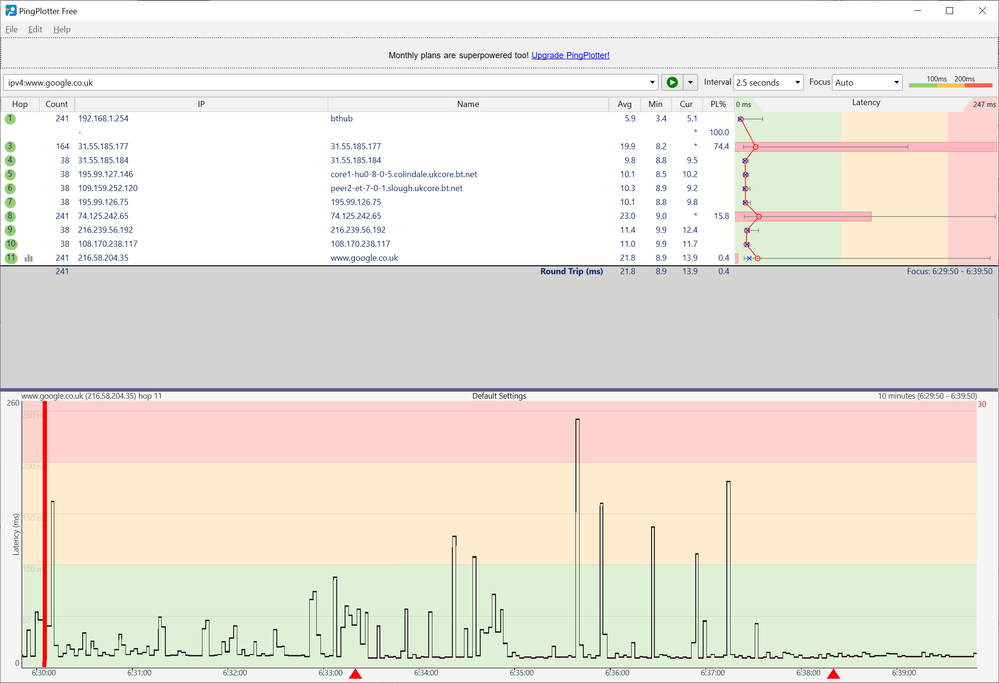Click the PL% column header
Viewport: 999px width, 683px height.
(717, 104)
